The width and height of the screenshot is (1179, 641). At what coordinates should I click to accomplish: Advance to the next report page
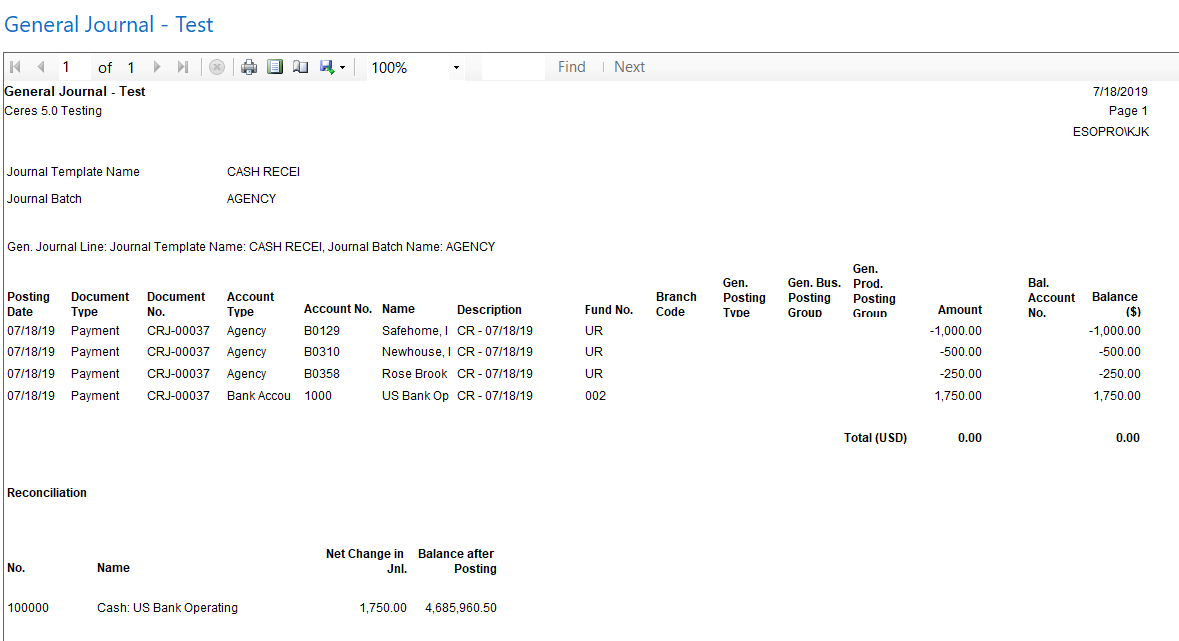tap(157, 67)
